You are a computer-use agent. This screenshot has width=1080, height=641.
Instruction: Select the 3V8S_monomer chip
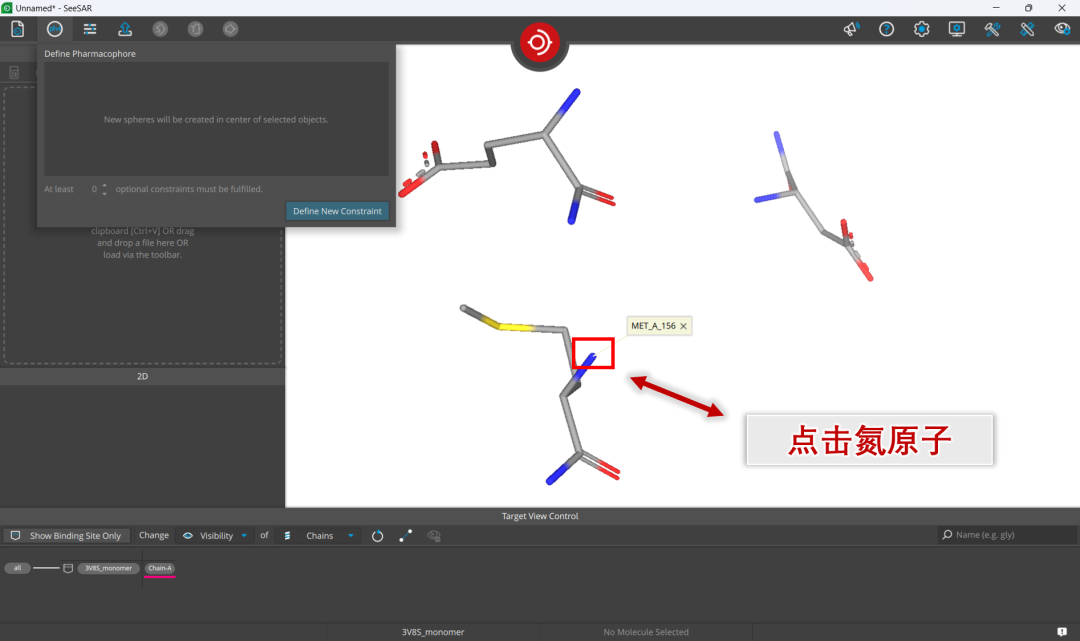pos(108,568)
